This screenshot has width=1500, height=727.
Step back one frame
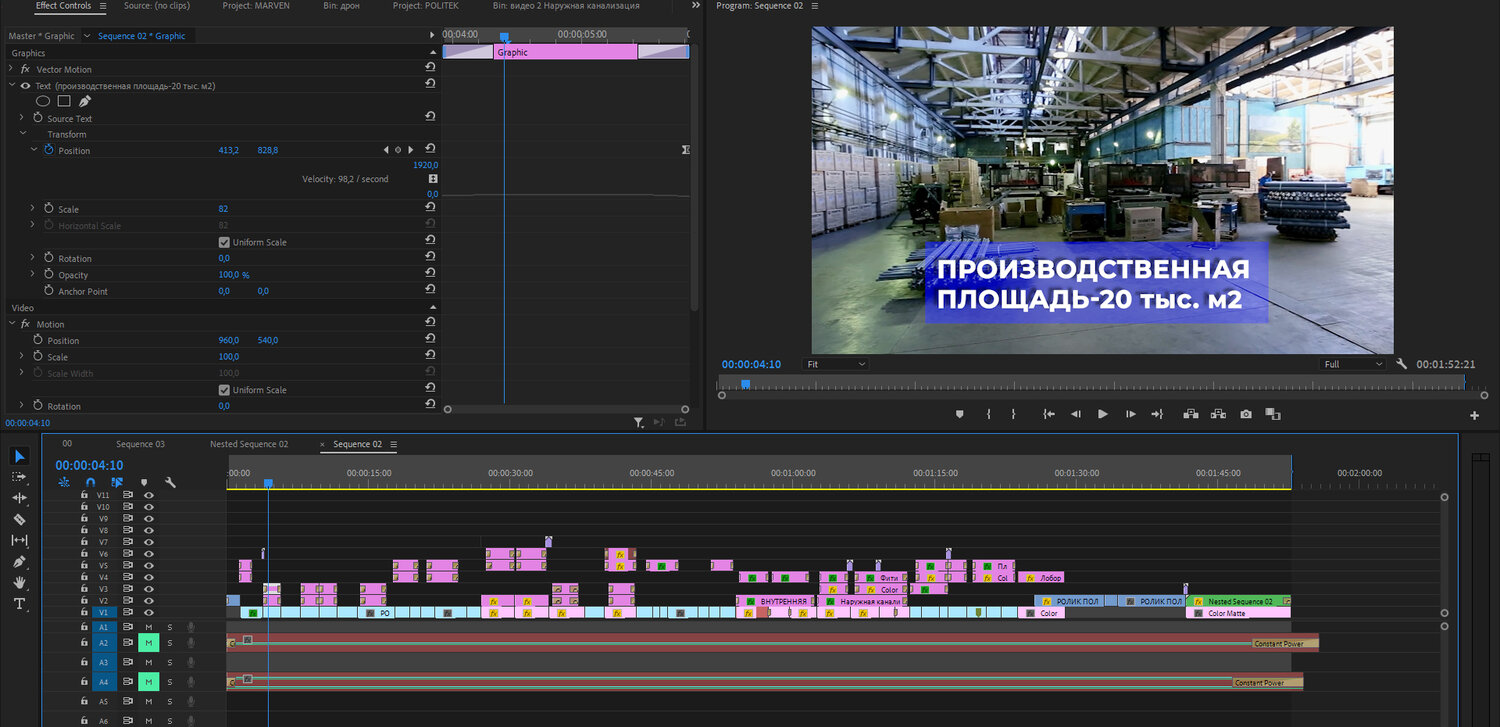[1076, 414]
